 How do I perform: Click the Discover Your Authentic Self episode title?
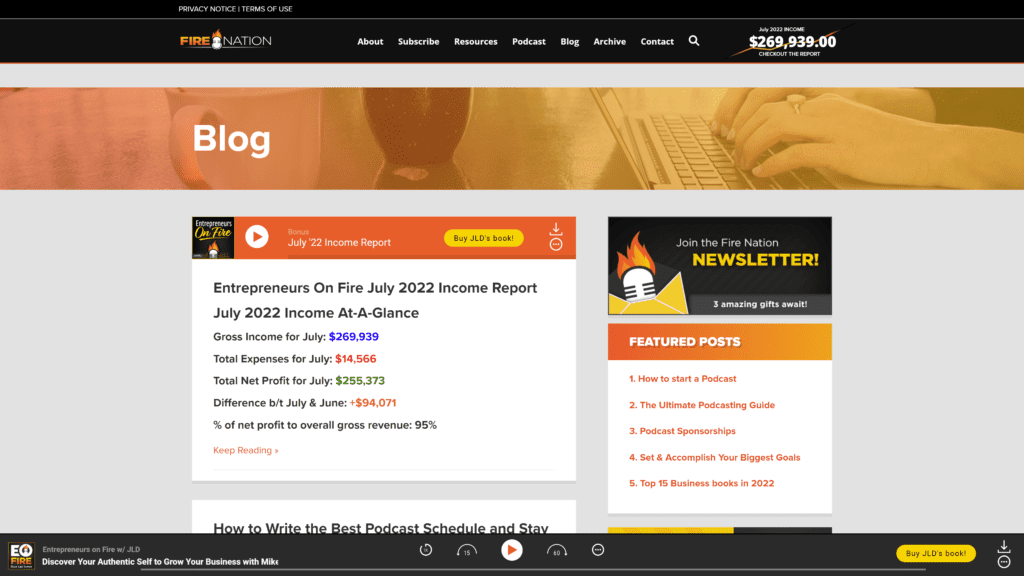160,562
